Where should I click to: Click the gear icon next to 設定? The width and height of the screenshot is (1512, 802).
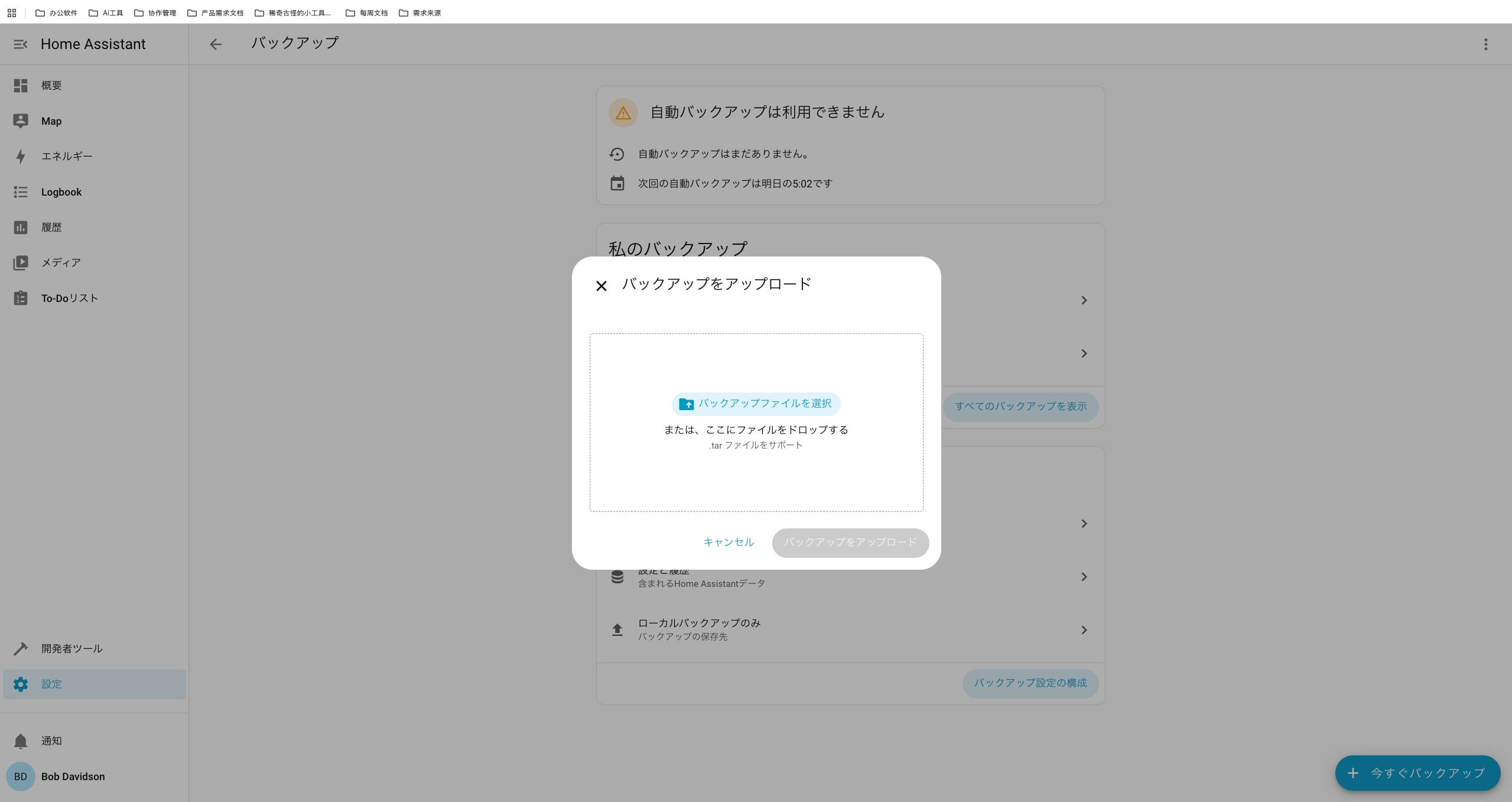(21, 684)
